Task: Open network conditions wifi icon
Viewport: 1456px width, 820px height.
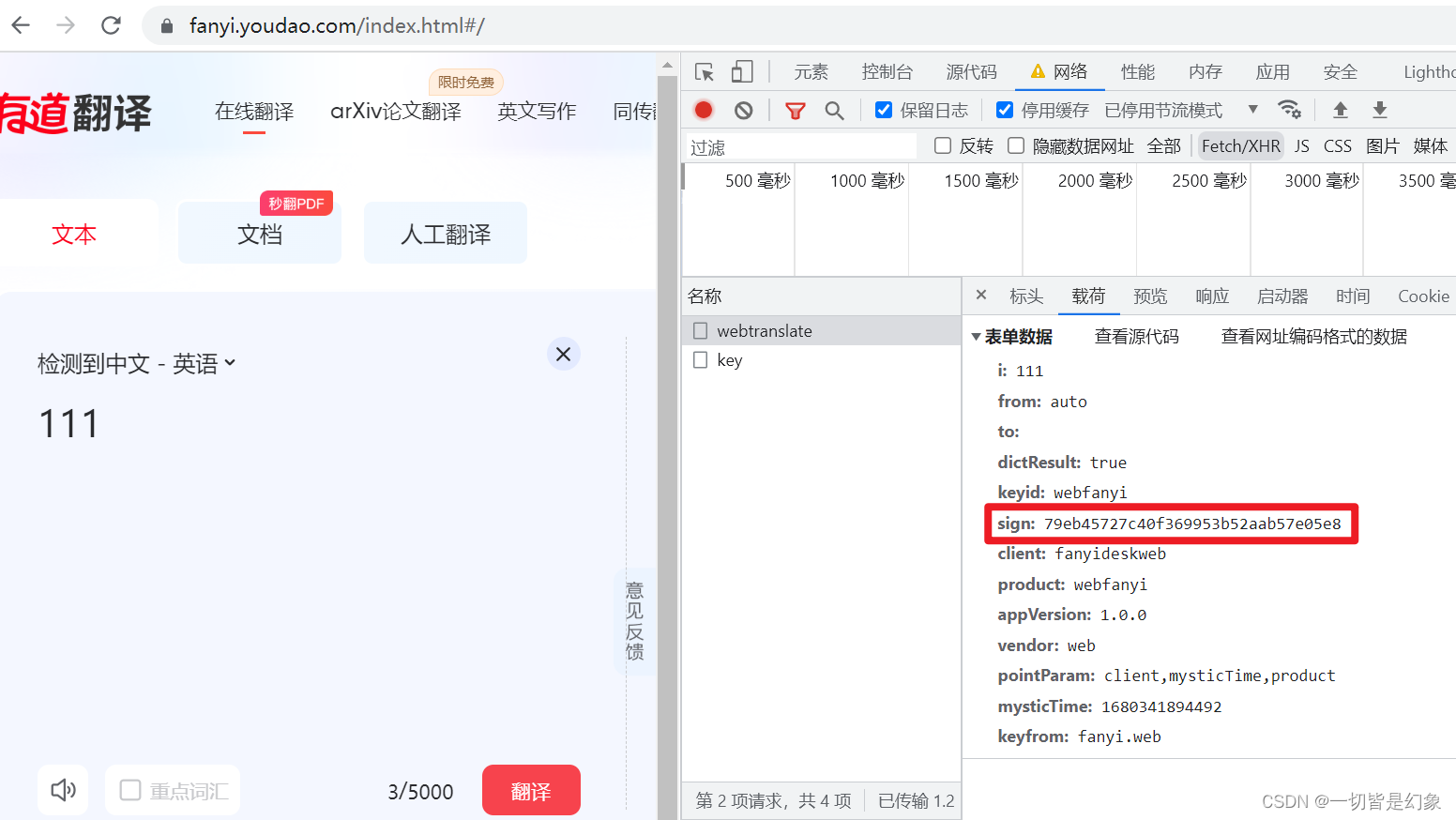Action: pyautogui.click(x=1290, y=110)
